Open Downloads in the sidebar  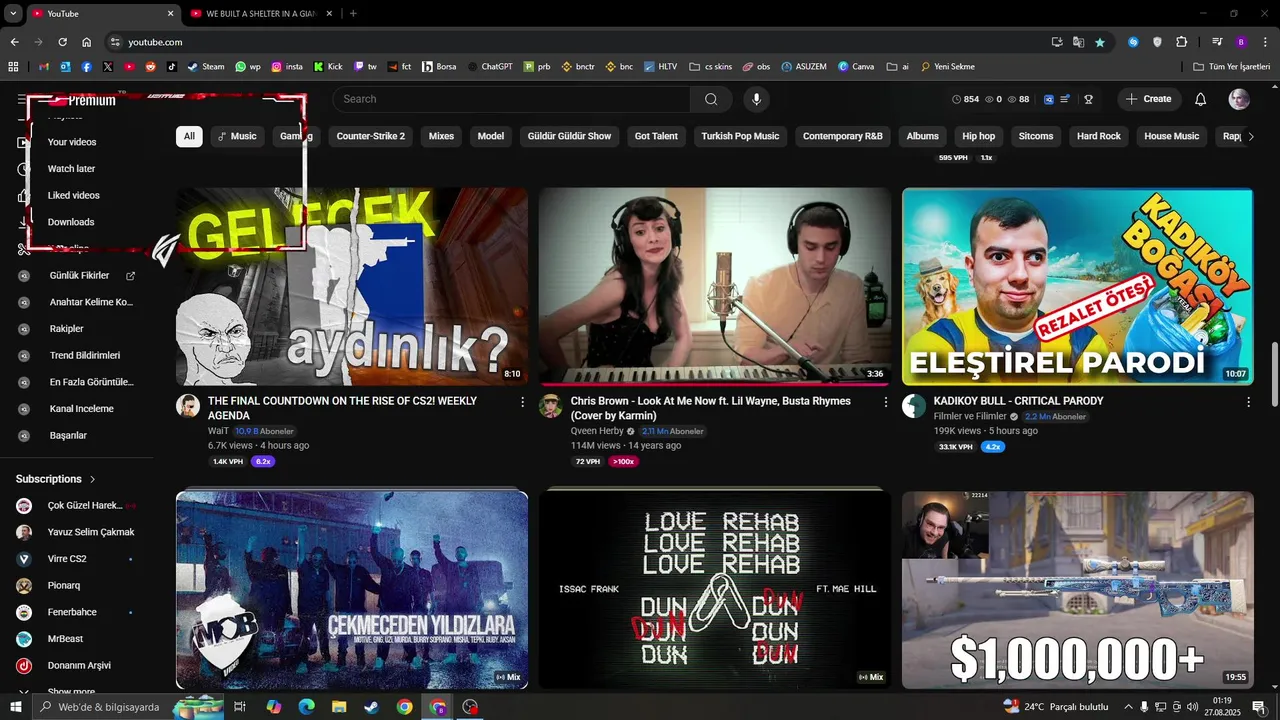(x=71, y=222)
